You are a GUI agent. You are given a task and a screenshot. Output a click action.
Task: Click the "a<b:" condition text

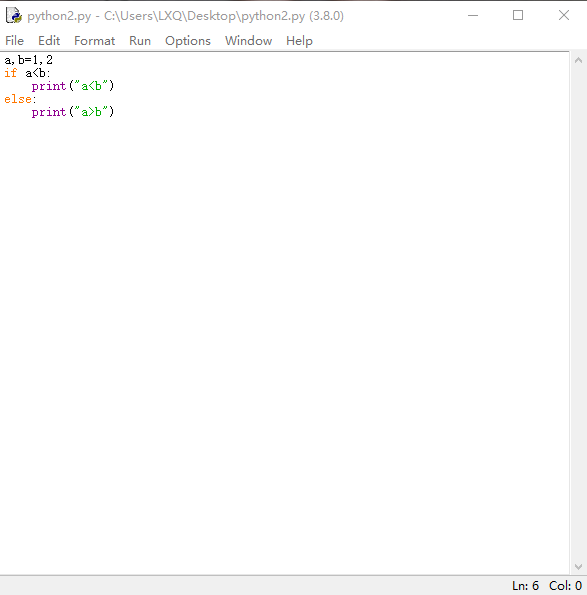click(38, 73)
